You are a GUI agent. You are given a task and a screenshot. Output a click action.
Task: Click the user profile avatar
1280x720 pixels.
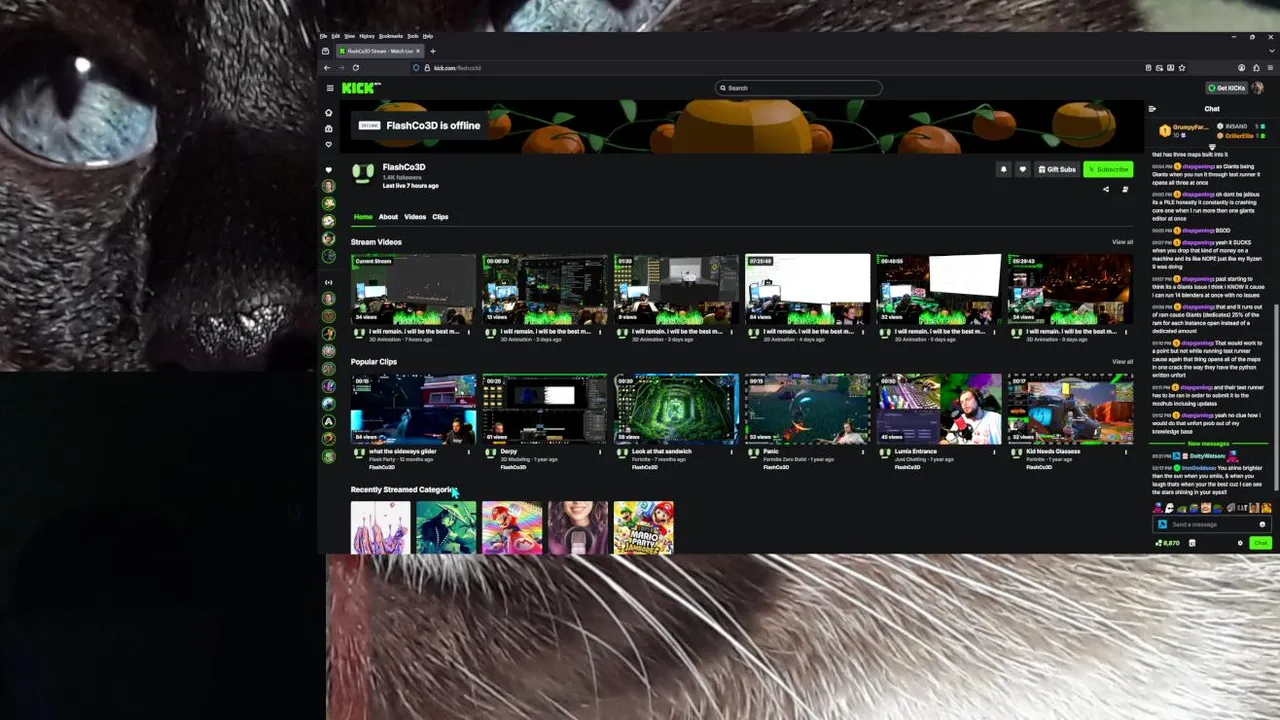(1258, 88)
